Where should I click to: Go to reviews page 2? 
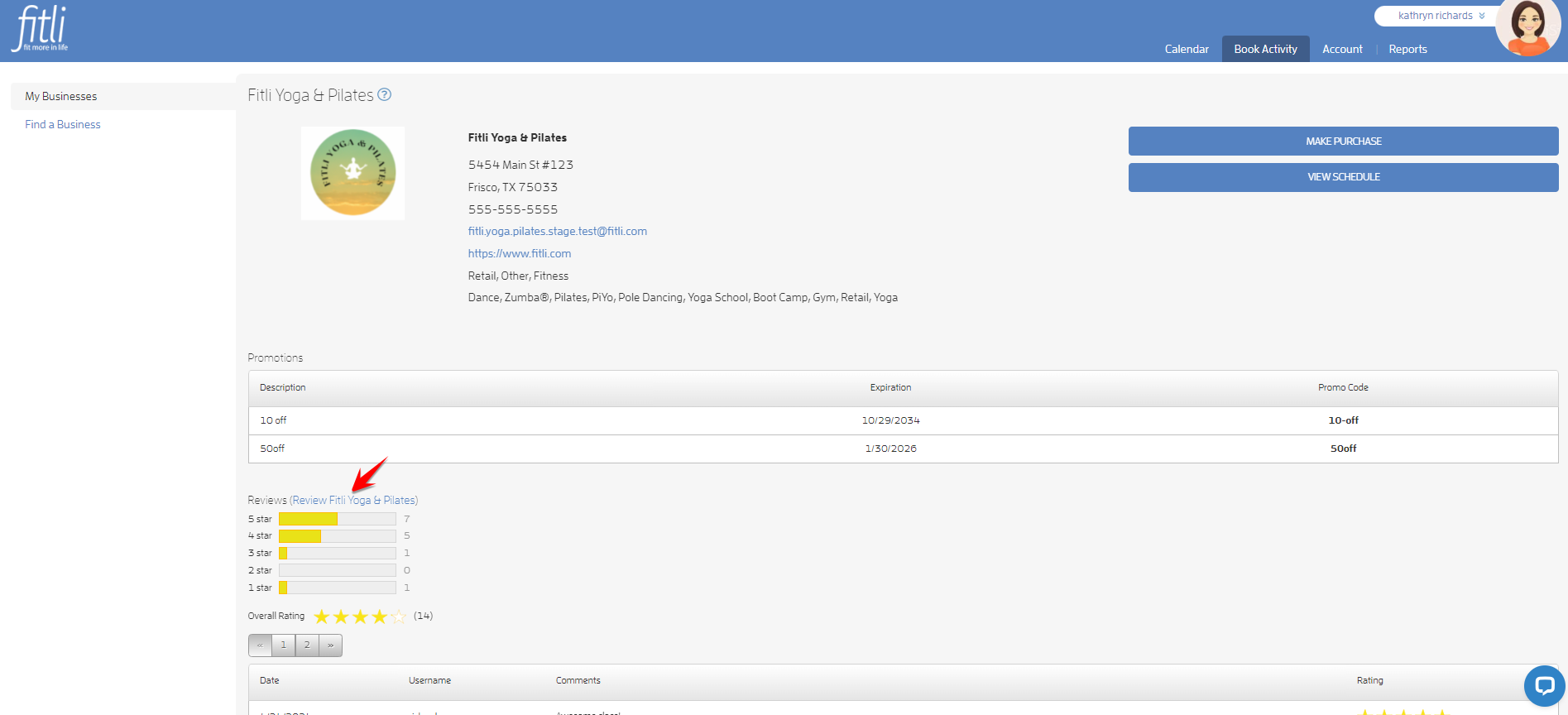(x=307, y=645)
